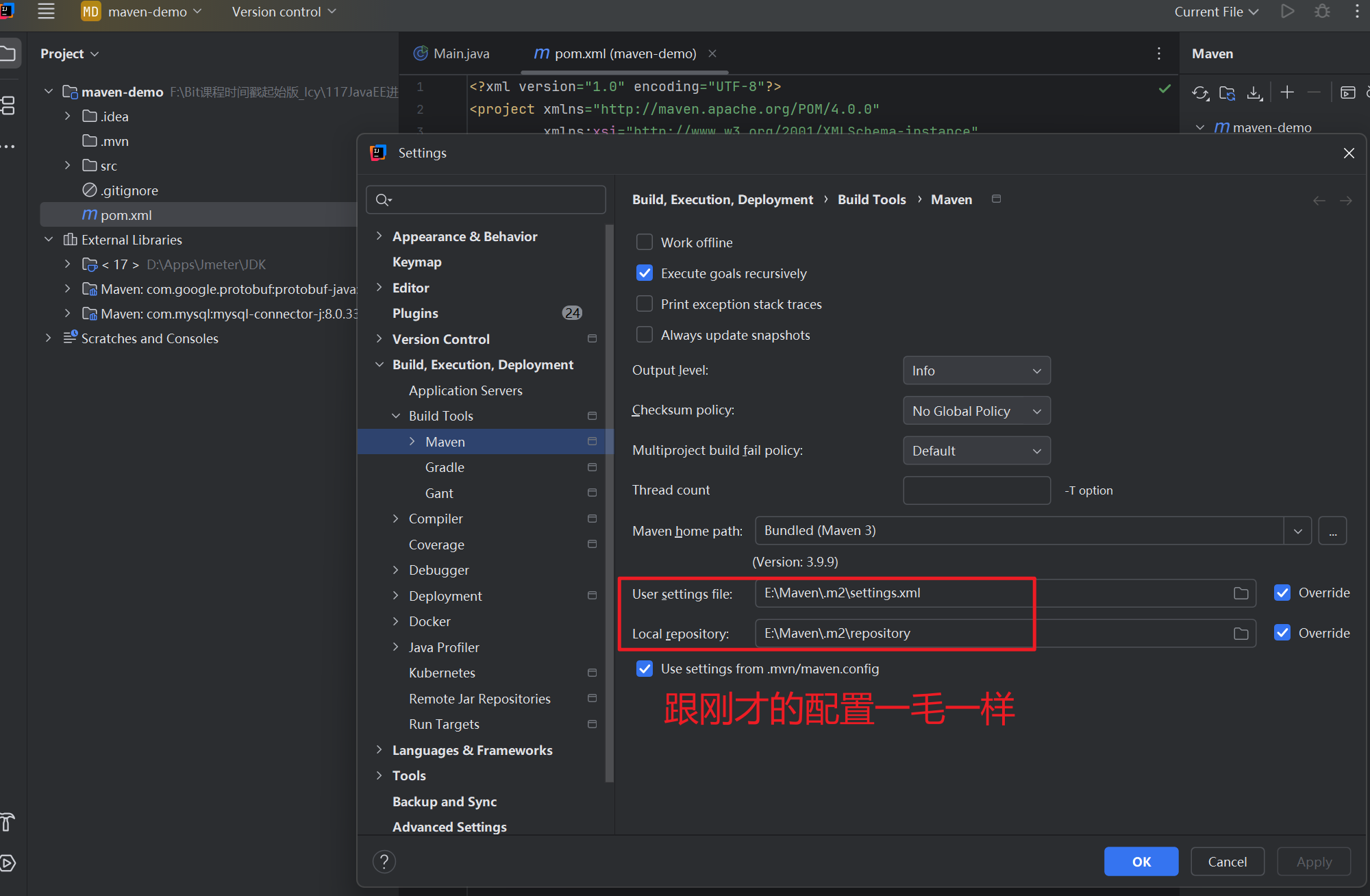Click Build, Execution, Deployment breadcrumb

coord(723,199)
